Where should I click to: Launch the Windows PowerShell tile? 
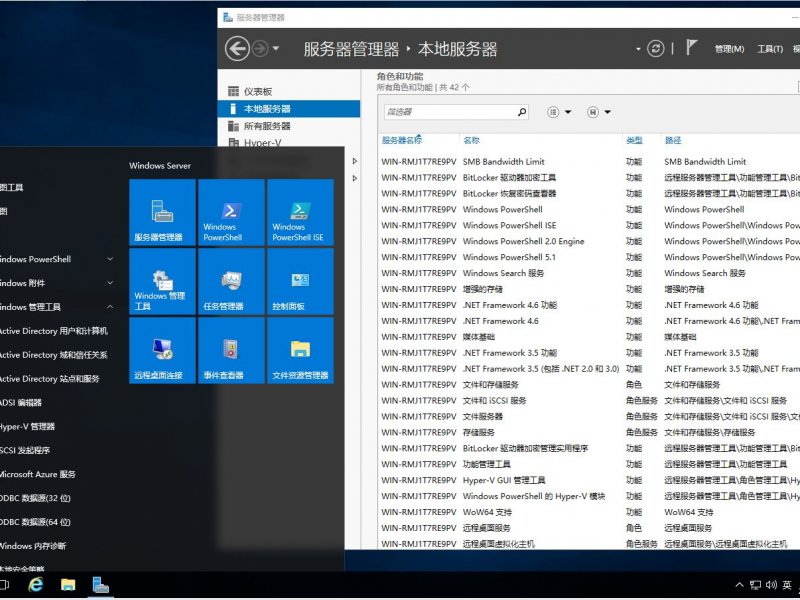click(x=231, y=212)
